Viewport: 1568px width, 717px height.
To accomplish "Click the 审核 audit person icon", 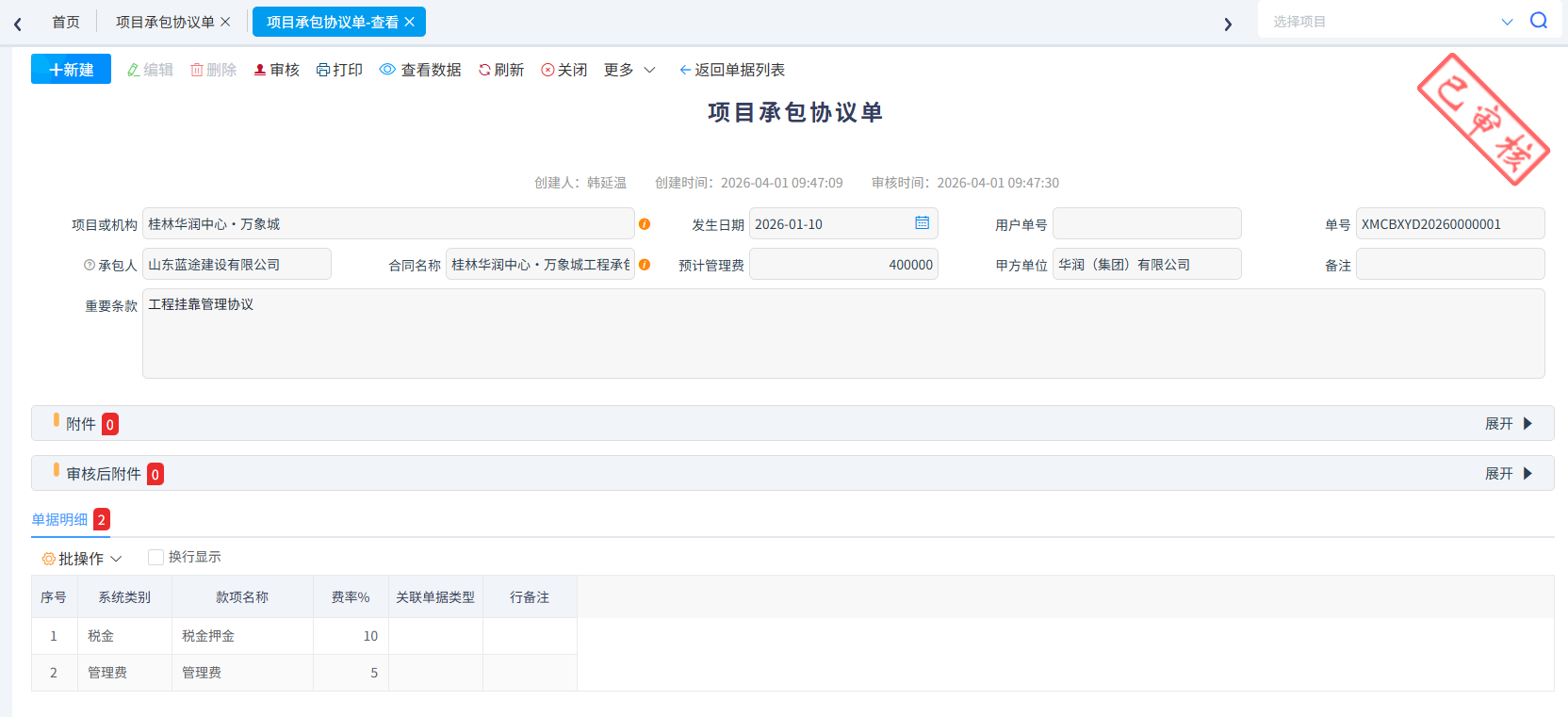I will click(260, 70).
